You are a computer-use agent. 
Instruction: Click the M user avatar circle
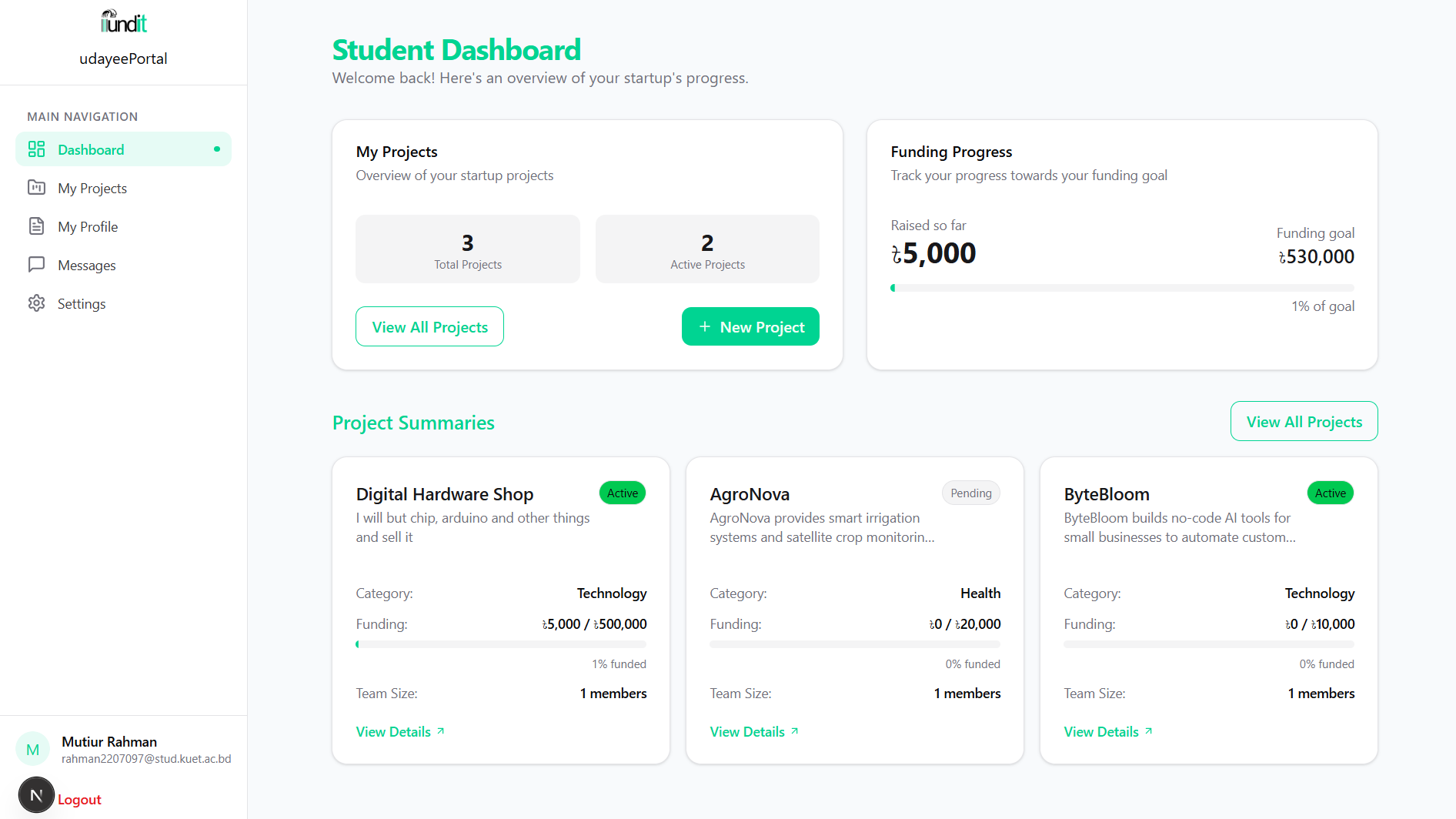tap(33, 749)
